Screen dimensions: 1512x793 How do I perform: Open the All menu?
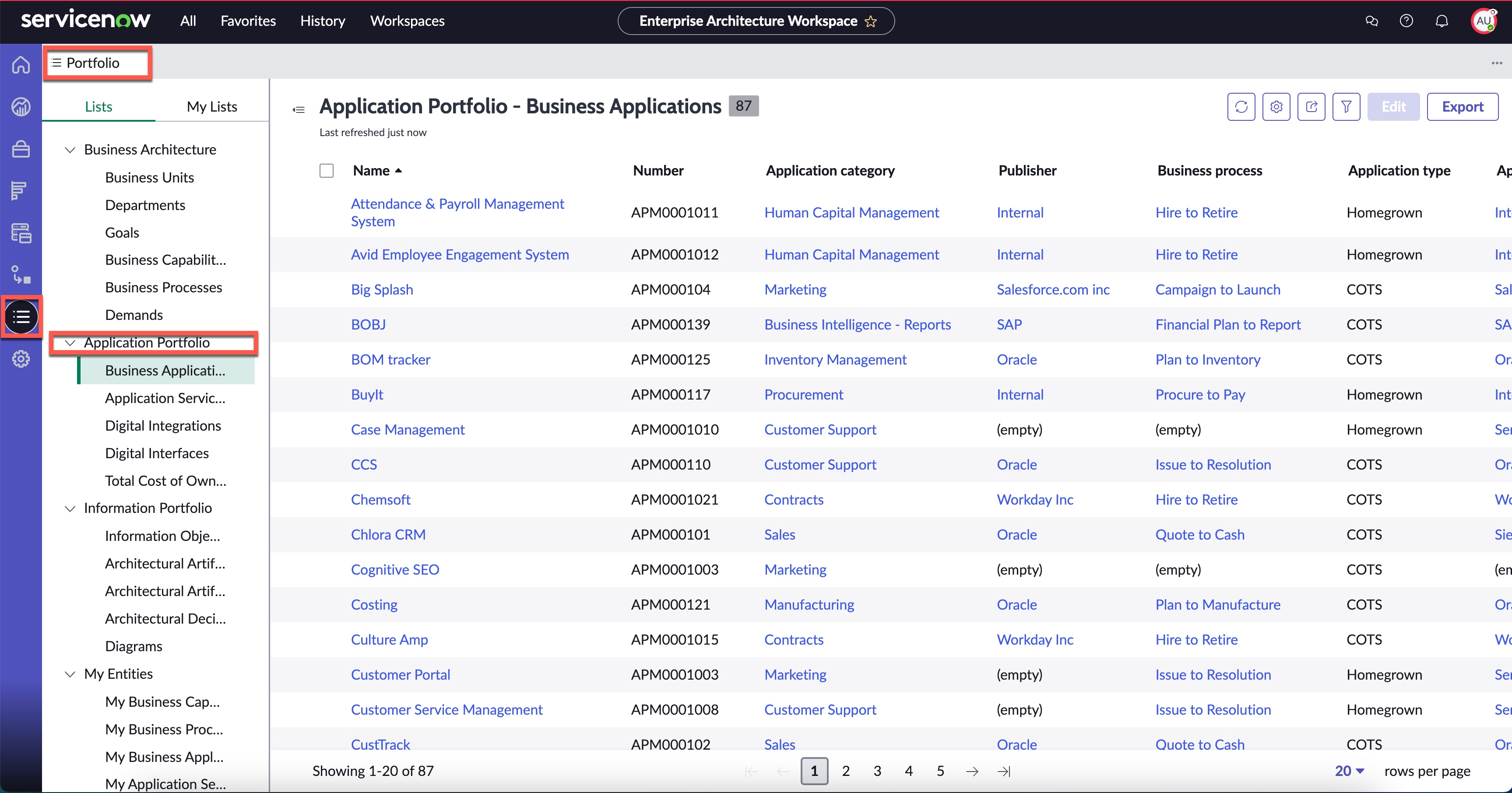point(188,21)
